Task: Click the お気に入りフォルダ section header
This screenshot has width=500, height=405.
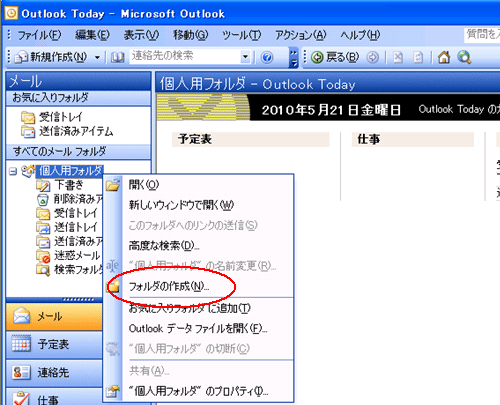Action: 78,98
